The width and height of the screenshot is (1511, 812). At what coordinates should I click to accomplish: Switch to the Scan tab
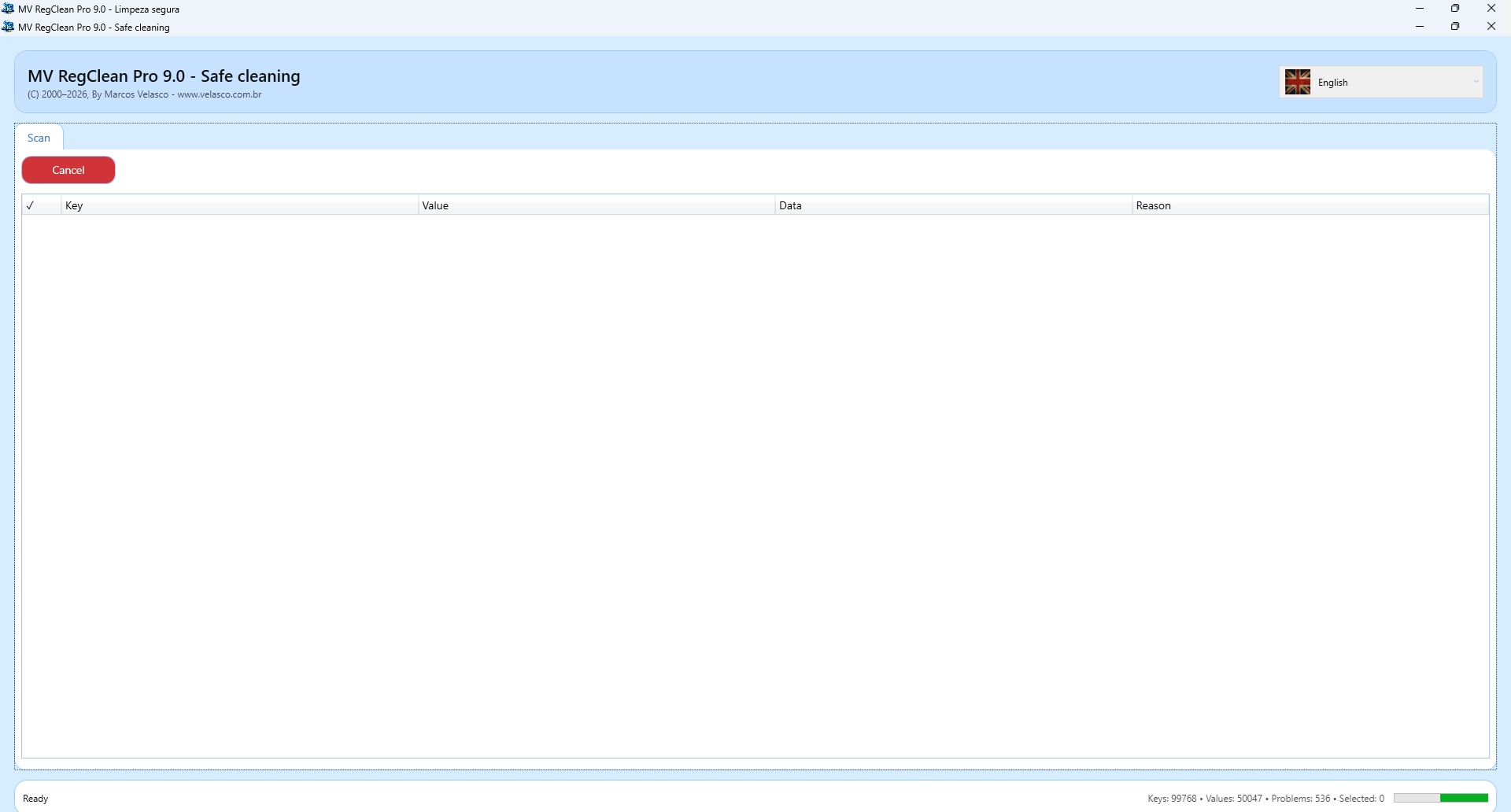[x=39, y=138]
